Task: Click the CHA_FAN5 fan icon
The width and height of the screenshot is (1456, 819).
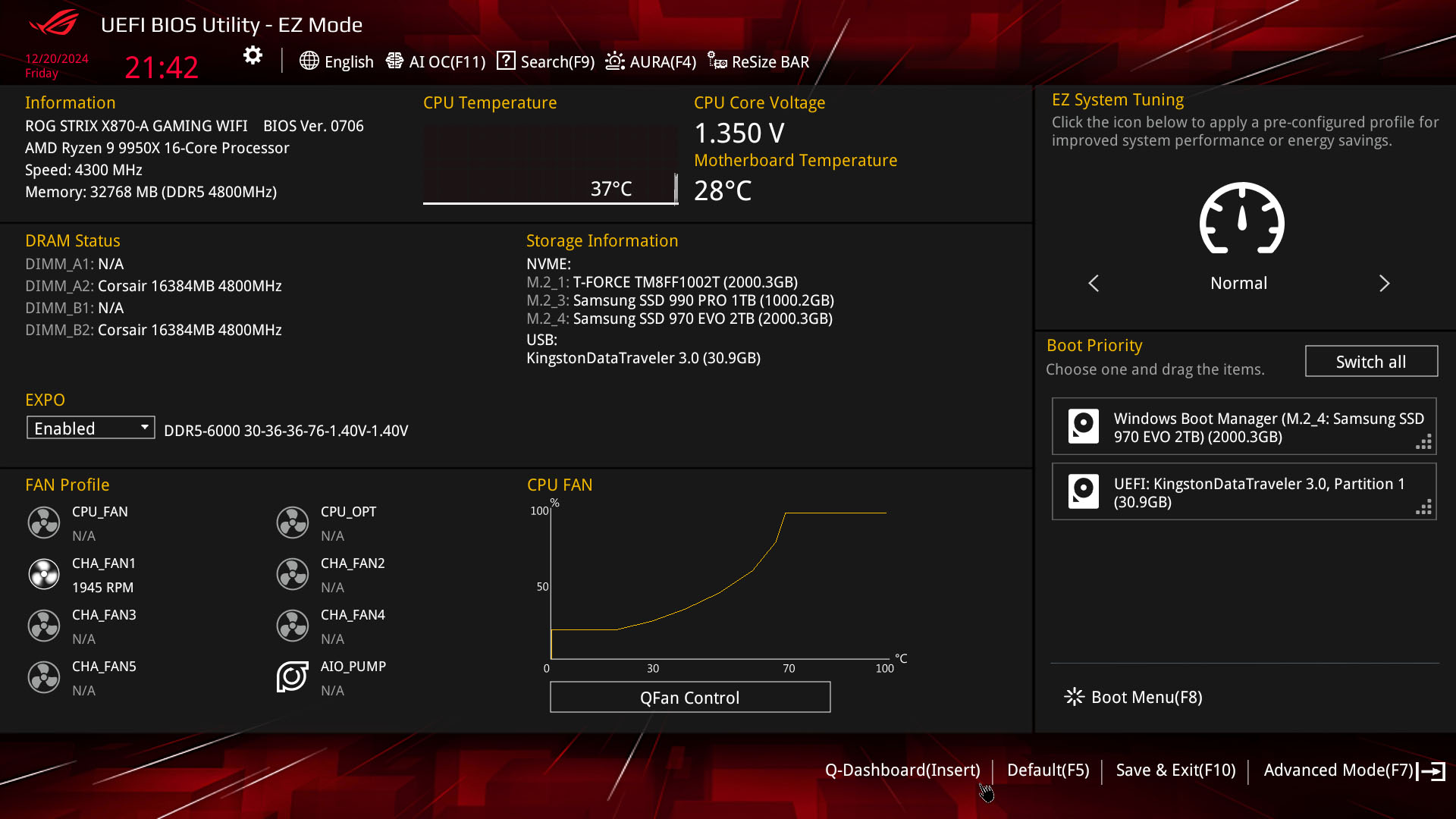Action: [x=44, y=677]
